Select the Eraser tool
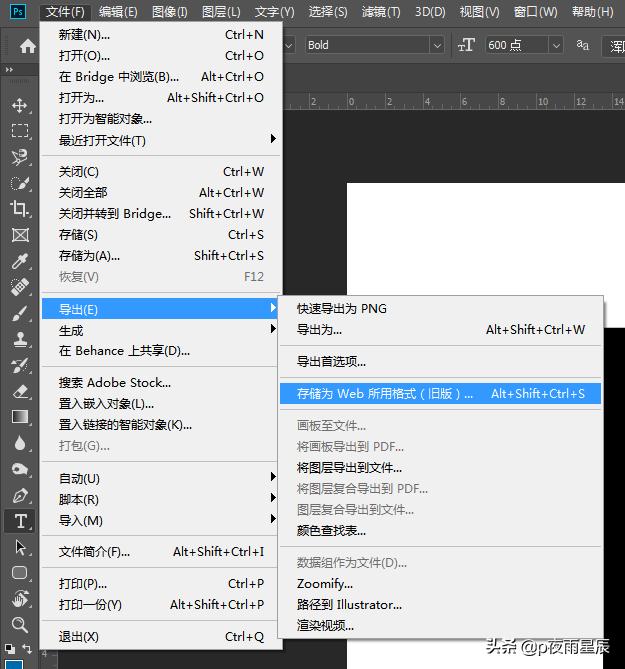Viewport: 625px width, 669px height. [x=20, y=391]
